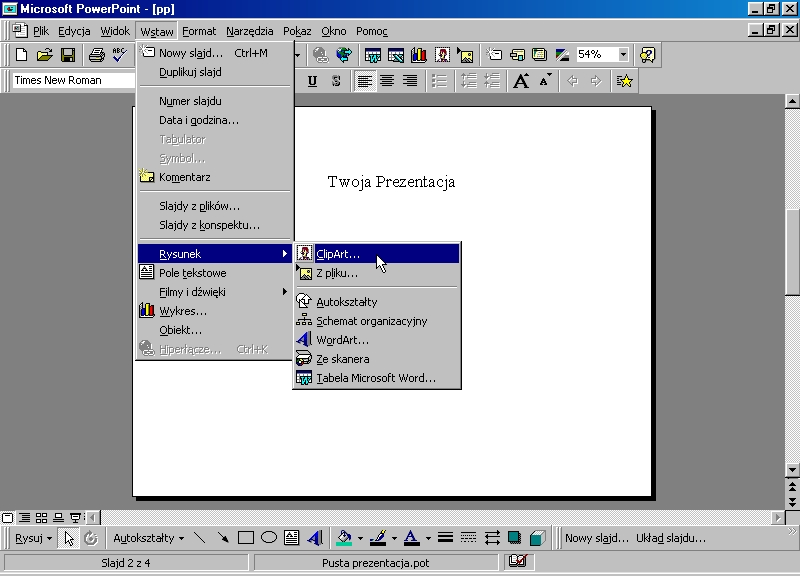Screen dimensions: 800x576
Task: Apply Line Color brush swatch
Action: tap(378, 538)
